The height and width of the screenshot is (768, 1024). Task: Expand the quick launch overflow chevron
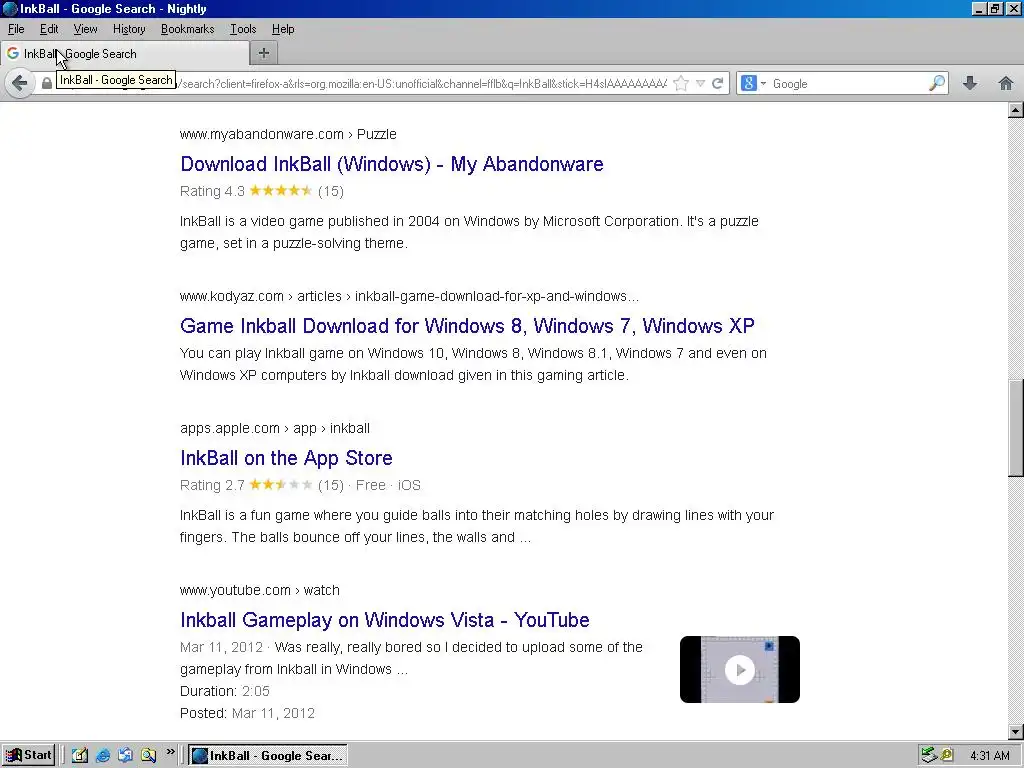click(170, 752)
